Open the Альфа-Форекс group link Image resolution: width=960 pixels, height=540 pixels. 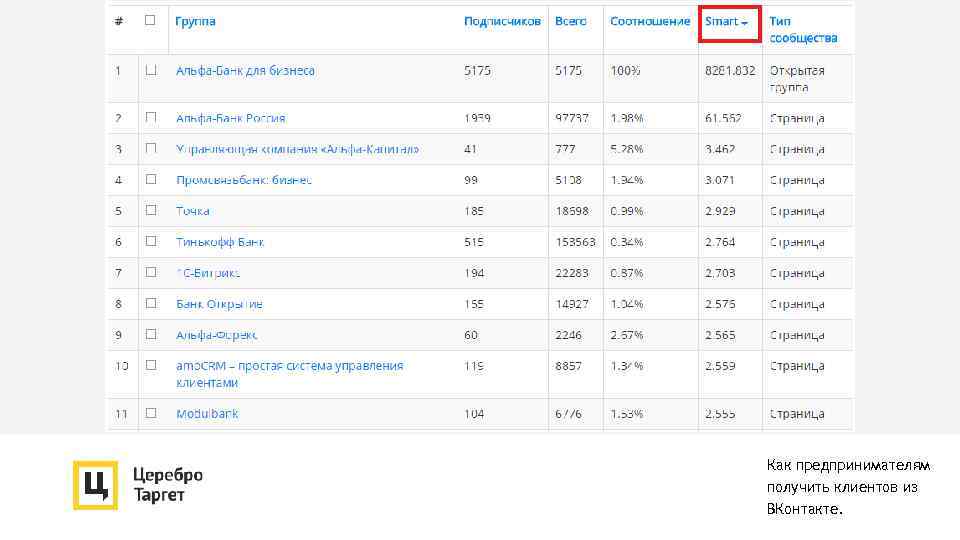[x=216, y=336]
